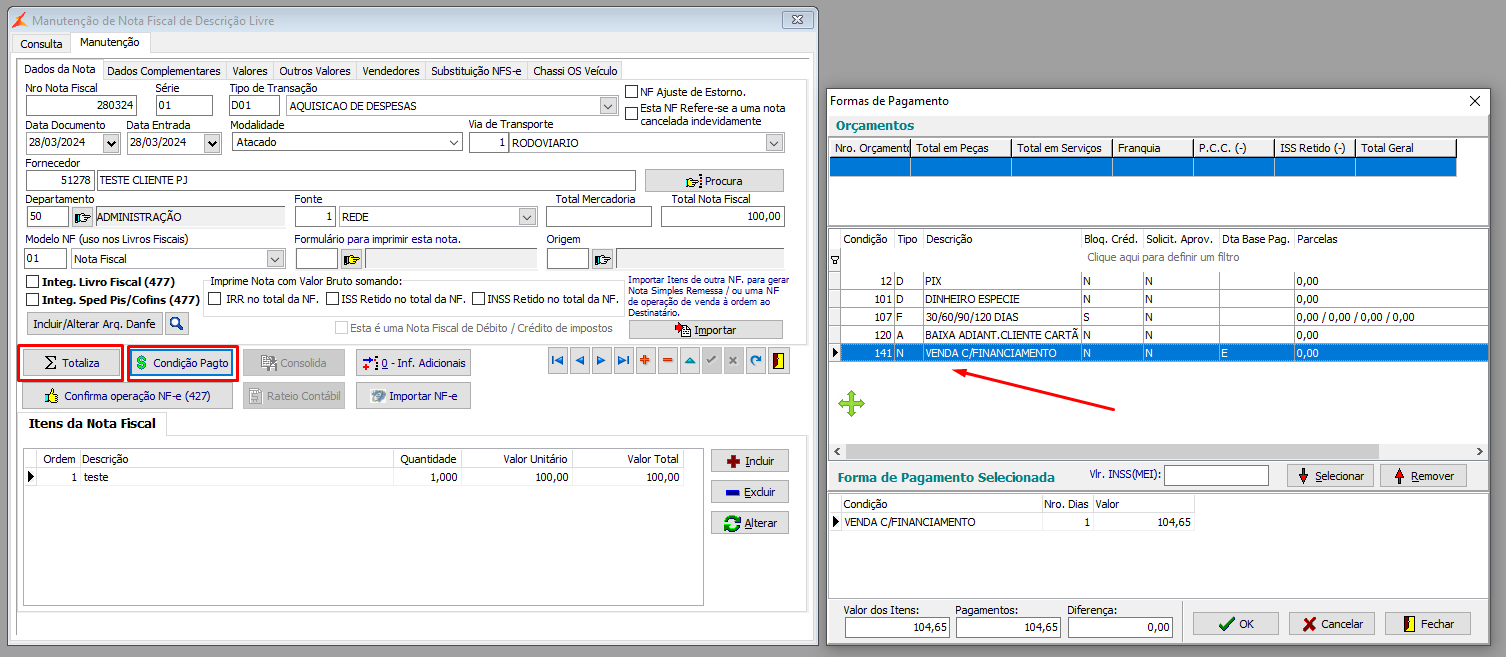Enable NF Ajuste de Estorno checkbox
The image size is (1506, 657).
point(631,91)
